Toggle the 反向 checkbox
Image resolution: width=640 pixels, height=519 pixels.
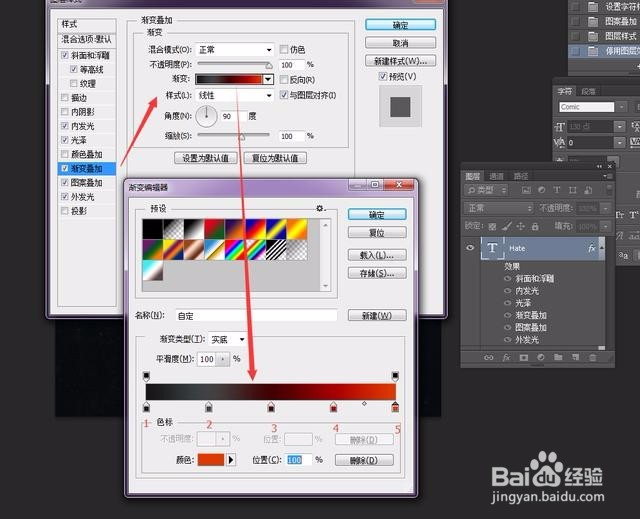click(x=284, y=80)
